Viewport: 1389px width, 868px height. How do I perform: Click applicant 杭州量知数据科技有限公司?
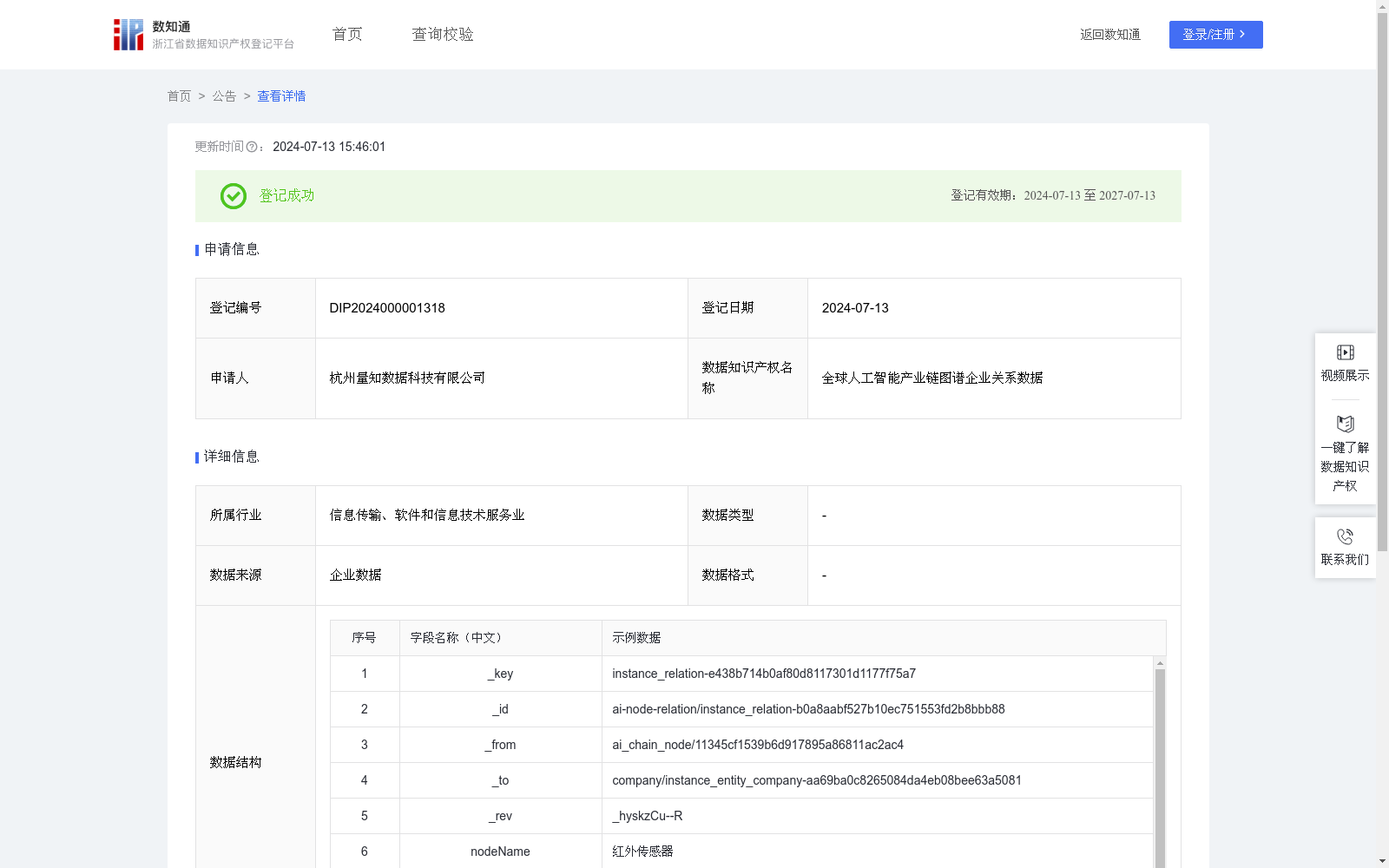[407, 378]
